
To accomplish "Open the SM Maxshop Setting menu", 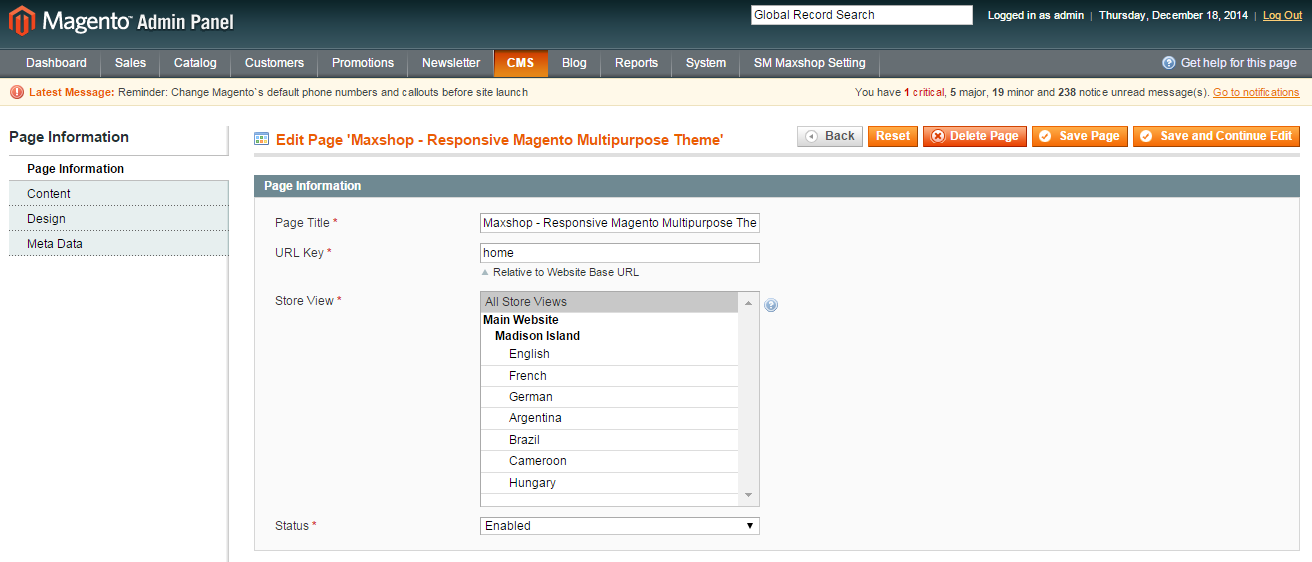I will [810, 63].
